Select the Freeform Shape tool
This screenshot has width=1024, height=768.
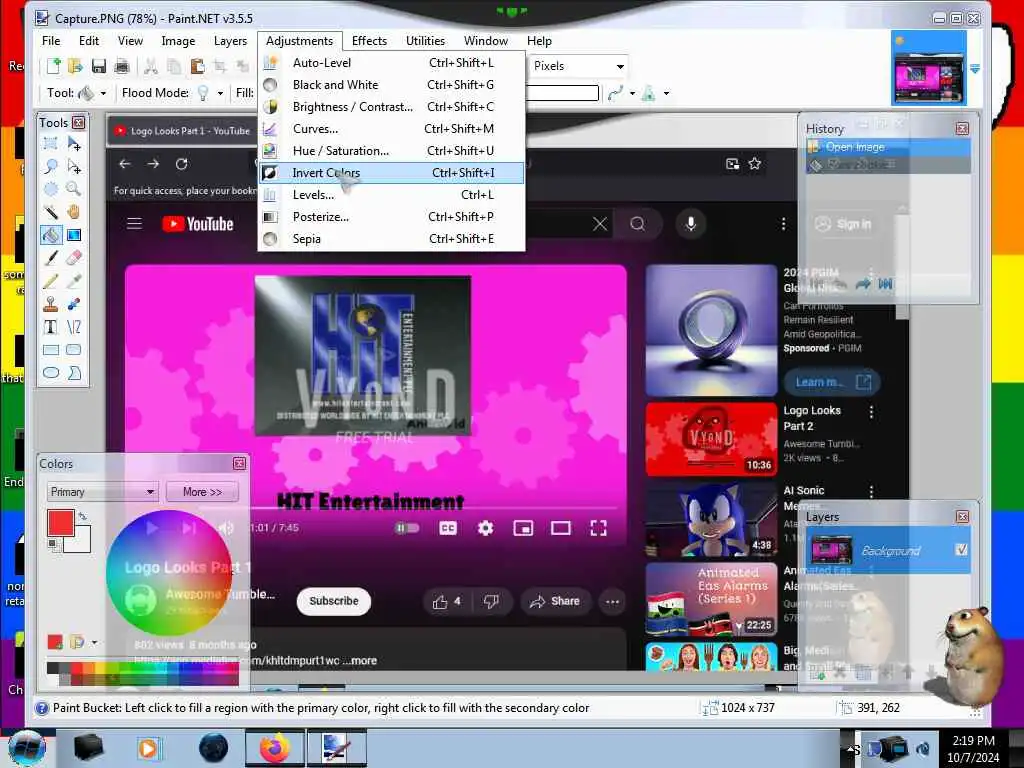click(74, 372)
